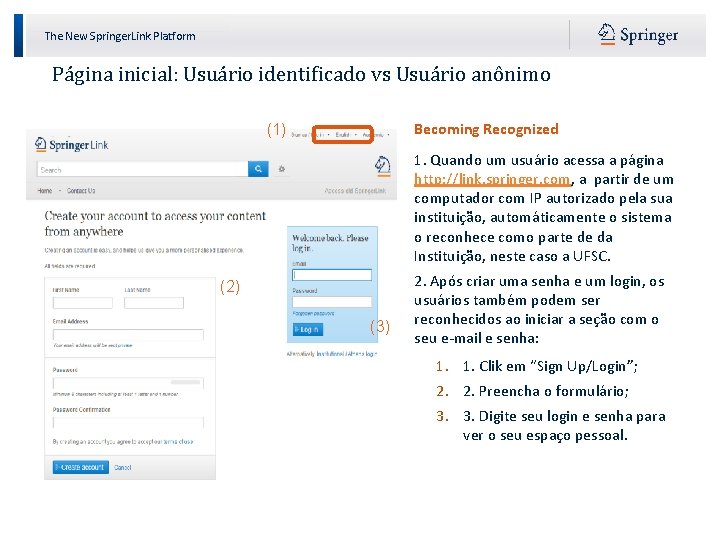Focus the First Name field
The width and height of the screenshot is (720, 540).
pyautogui.click(x=83, y=303)
